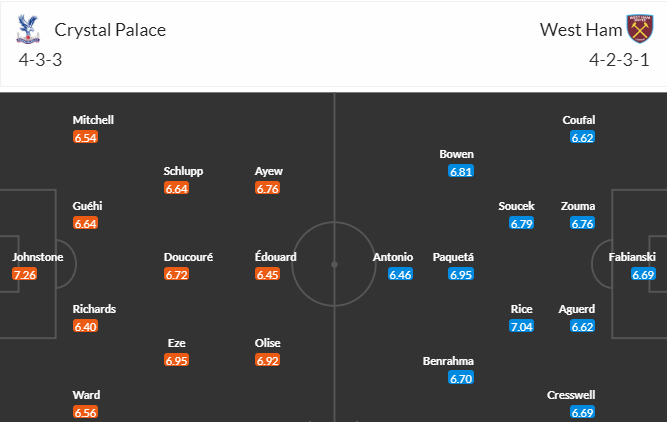The width and height of the screenshot is (667, 422).
Task: Select Antonio, West Ham's striker
Action: click(393, 257)
